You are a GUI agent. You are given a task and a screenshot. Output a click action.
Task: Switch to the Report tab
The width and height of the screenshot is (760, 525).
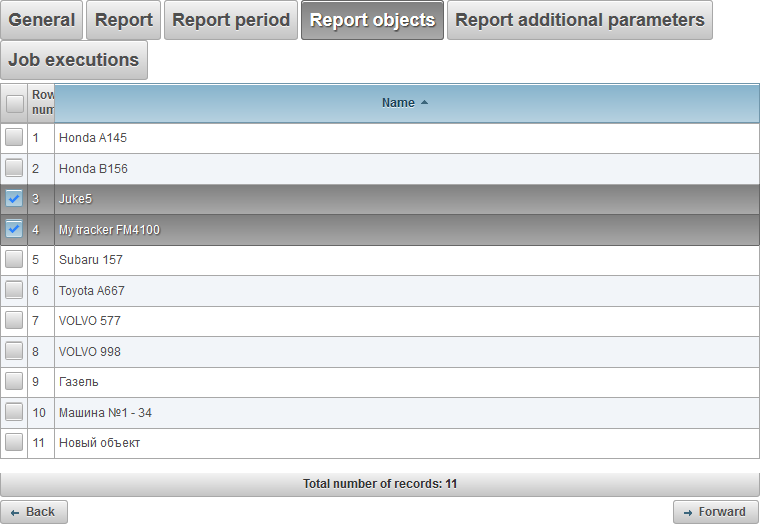tap(124, 20)
